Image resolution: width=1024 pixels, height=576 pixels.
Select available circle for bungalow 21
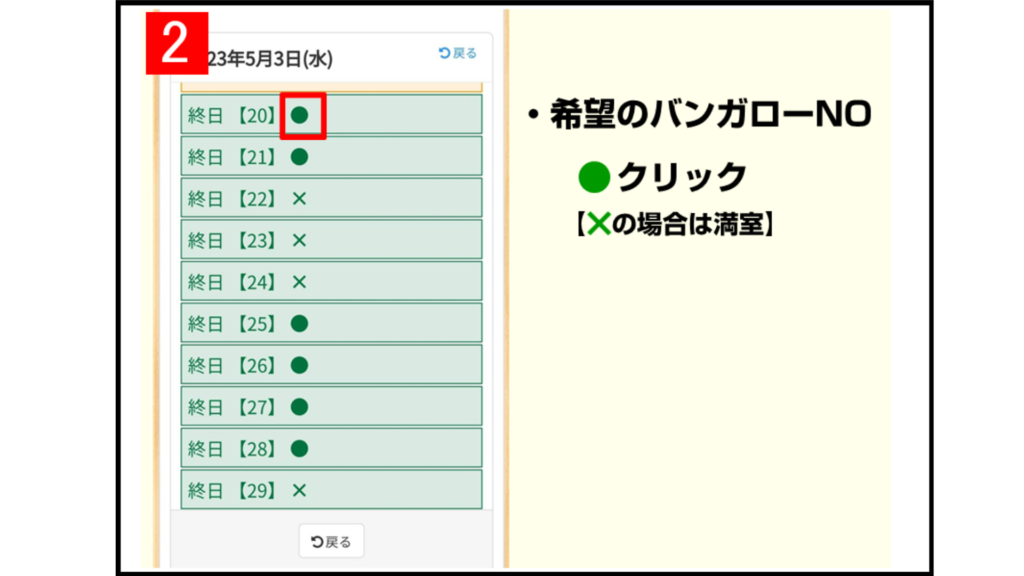[299, 157]
